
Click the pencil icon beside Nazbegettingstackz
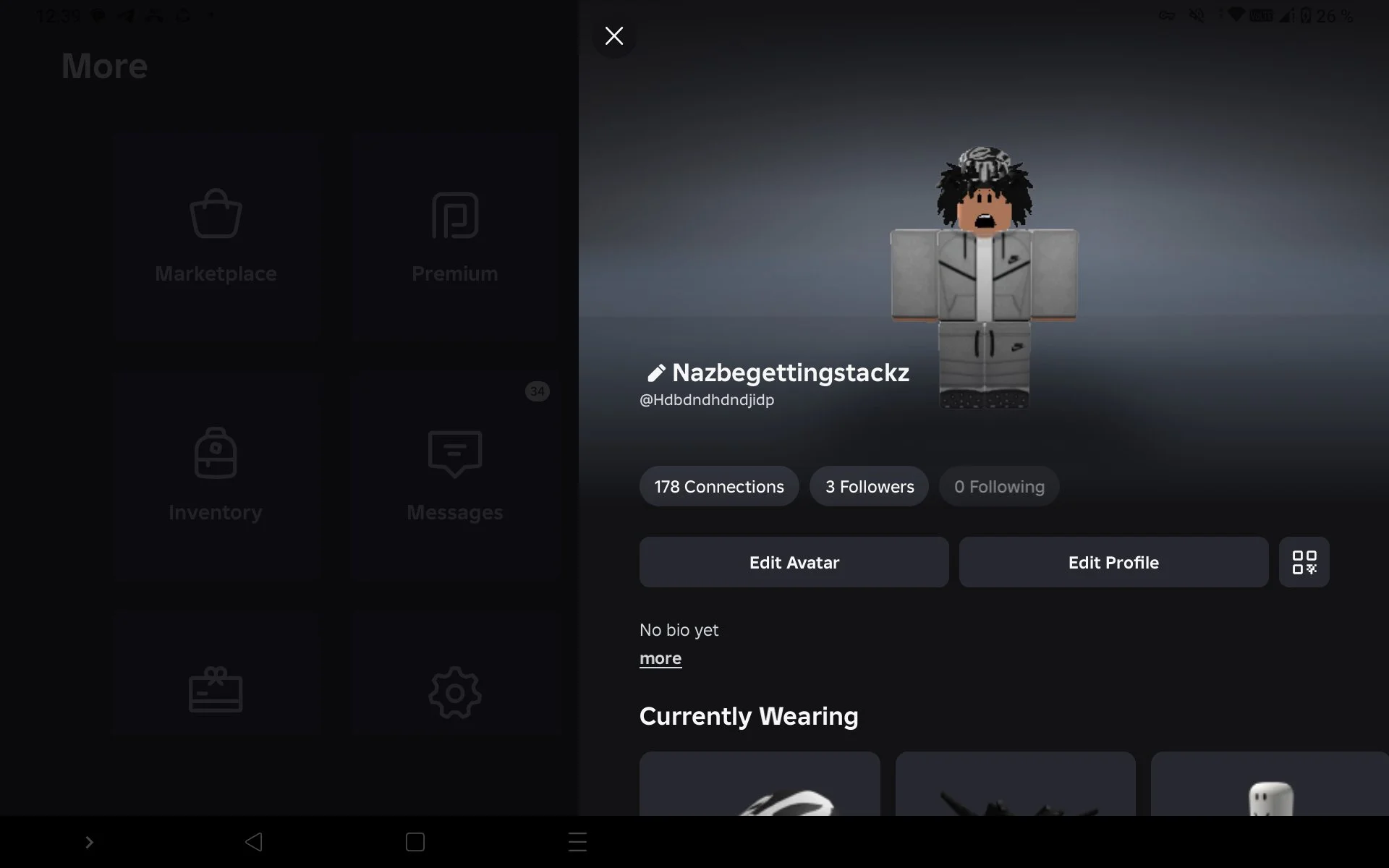click(x=655, y=373)
